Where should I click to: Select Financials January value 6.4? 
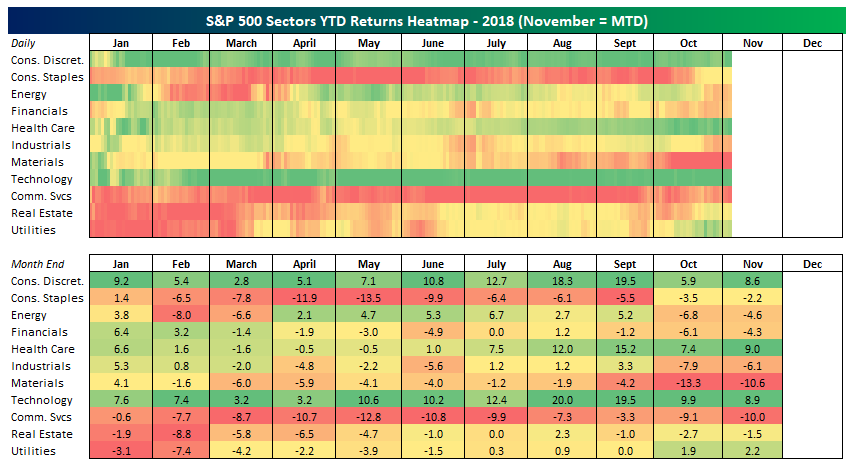(x=122, y=332)
